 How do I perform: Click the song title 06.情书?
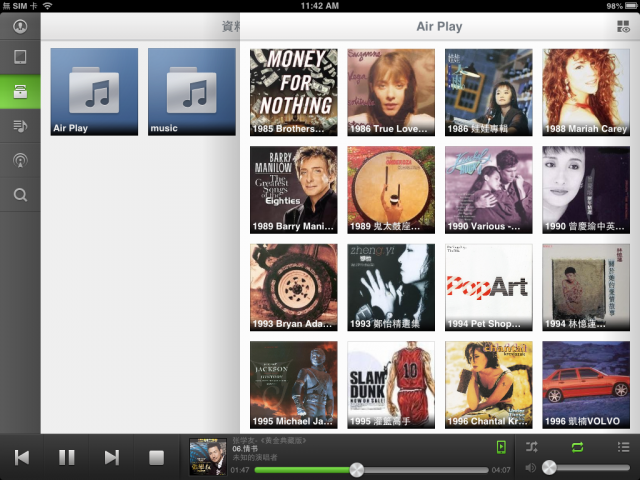(245, 449)
